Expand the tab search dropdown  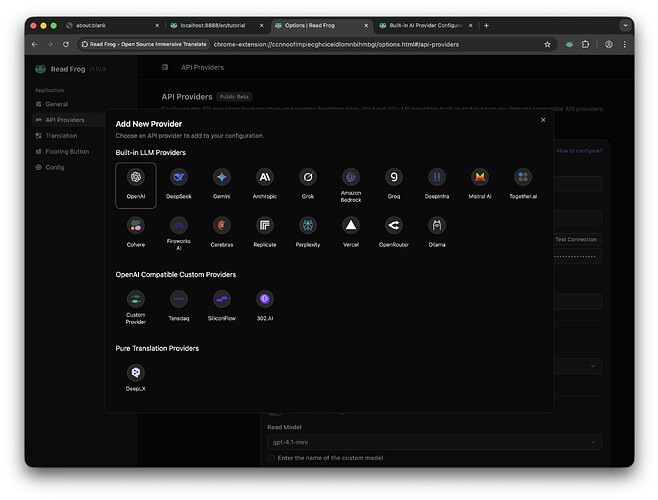625,25
